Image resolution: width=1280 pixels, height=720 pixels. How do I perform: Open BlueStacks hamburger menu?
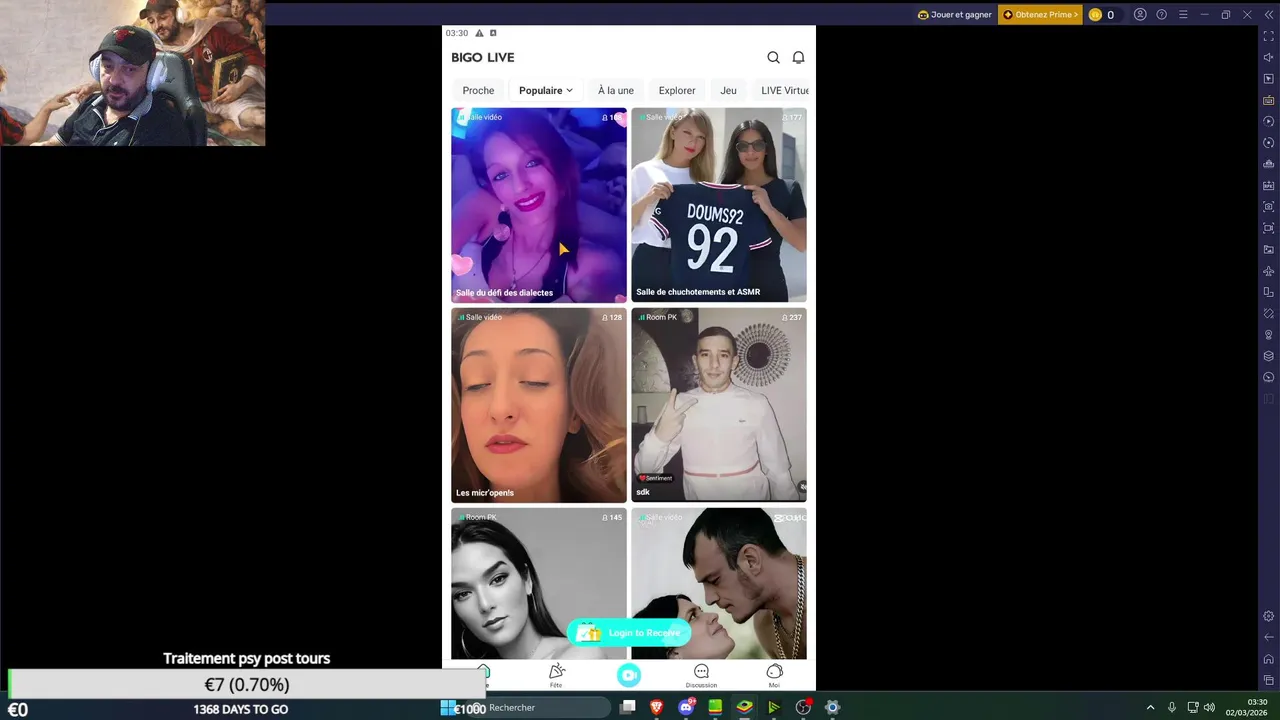point(1183,15)
